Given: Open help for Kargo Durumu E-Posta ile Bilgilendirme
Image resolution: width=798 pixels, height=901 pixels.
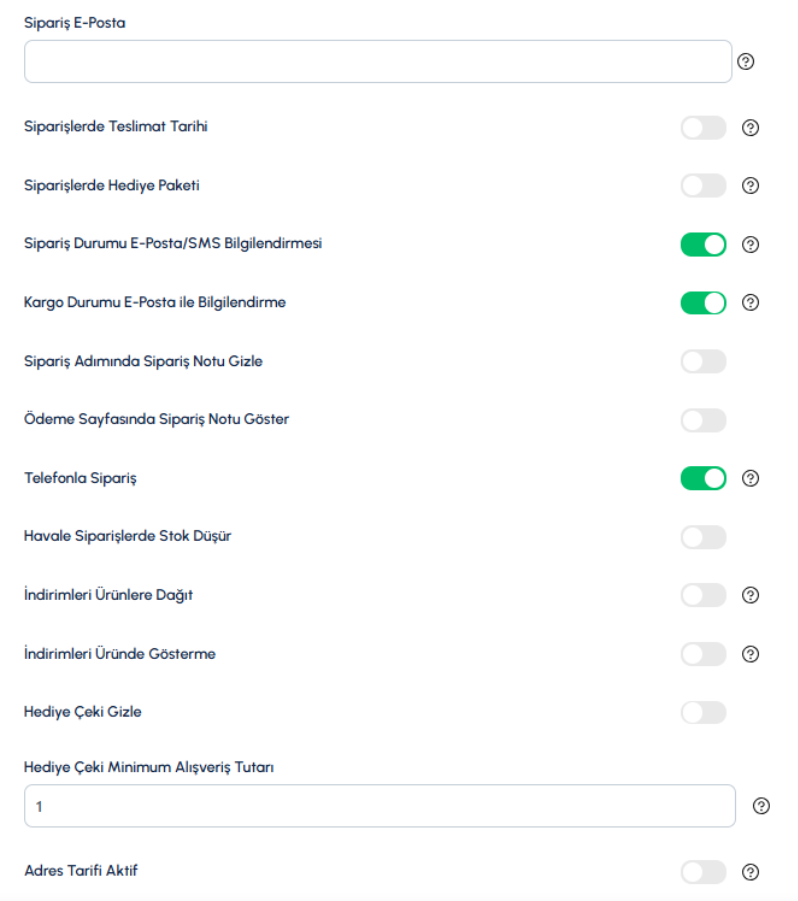Looking at the screenshot, I should (750, 303).
